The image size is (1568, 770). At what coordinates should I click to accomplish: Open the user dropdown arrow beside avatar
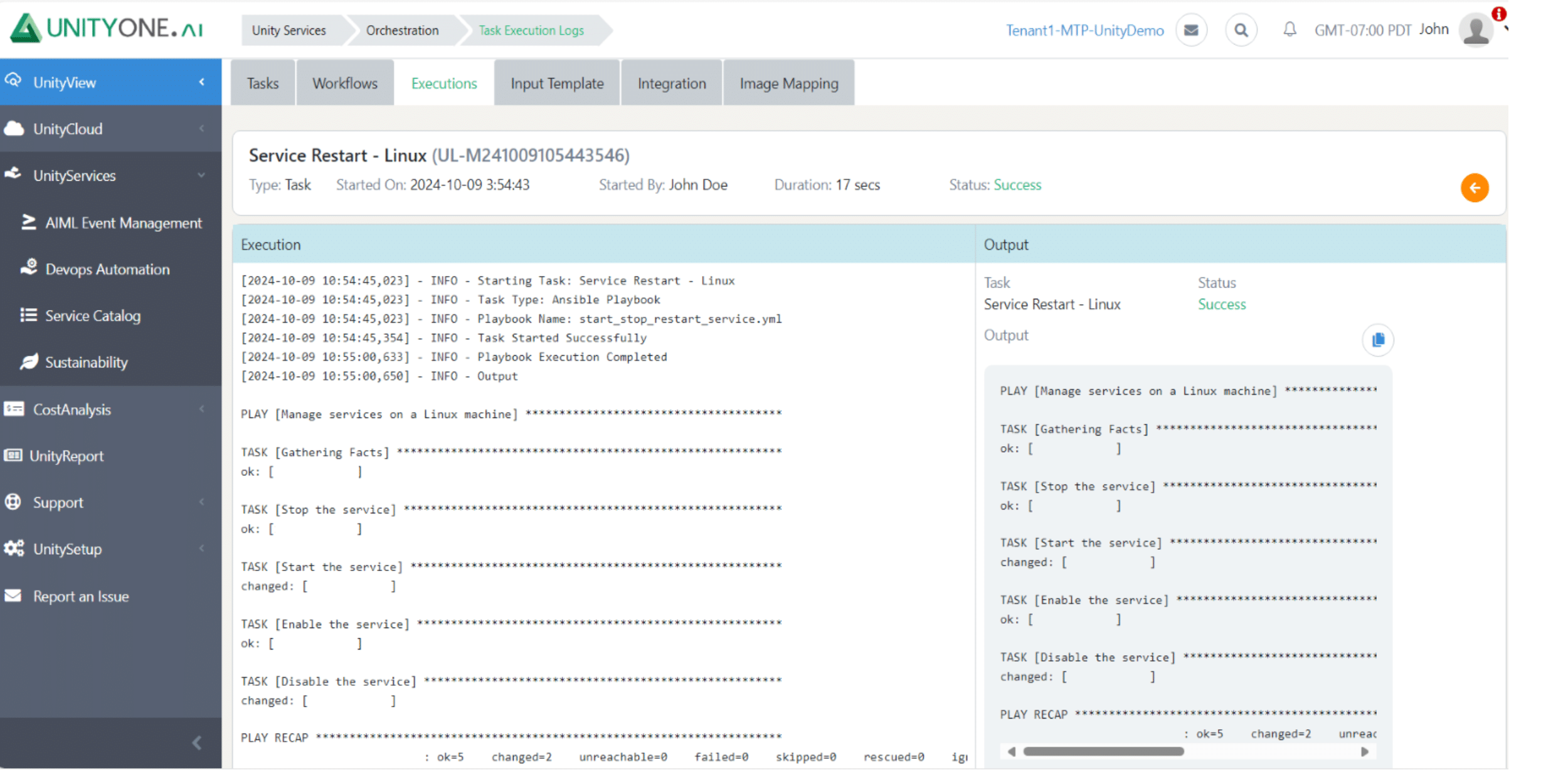1505,29
